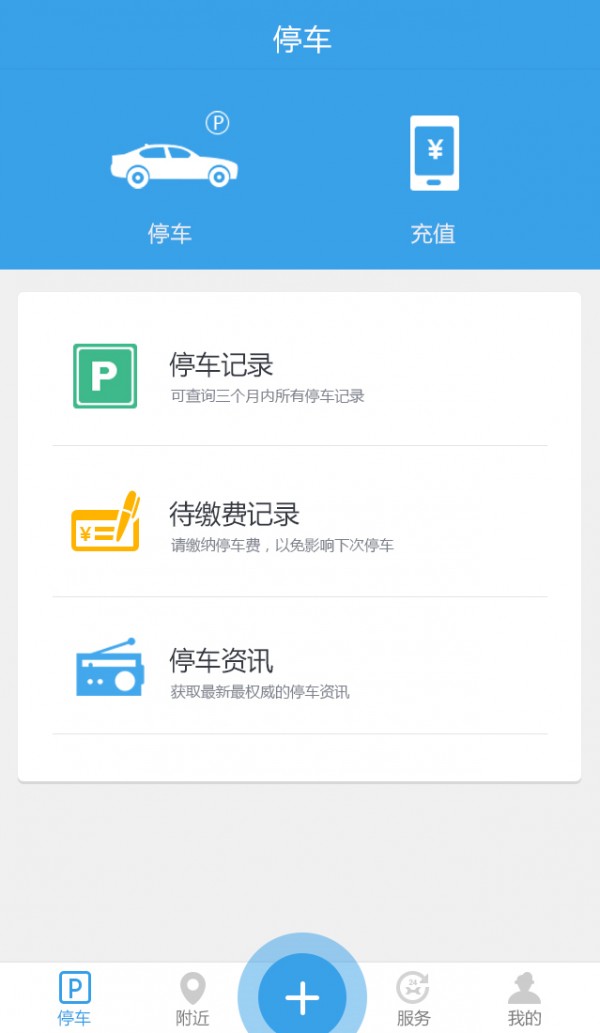Open 待缴费记录 title in the list
This screenshot has width=600, height=1033.
(234, 515)
